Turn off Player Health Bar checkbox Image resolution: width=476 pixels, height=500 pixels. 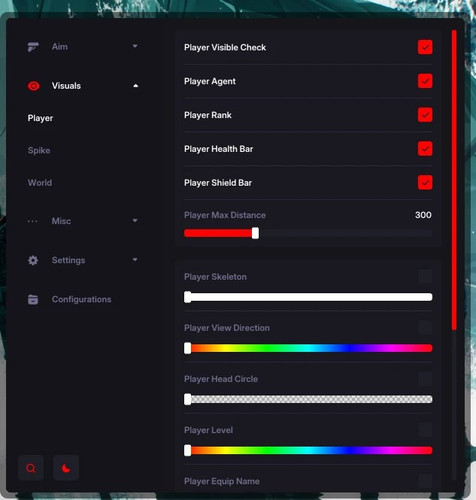425,149
